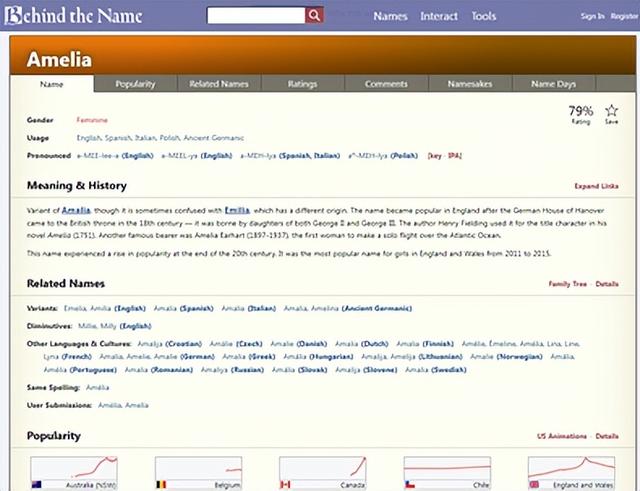640x491 pixels.
Task: Switch to the Namesakes tab
Action: [470, 84]
